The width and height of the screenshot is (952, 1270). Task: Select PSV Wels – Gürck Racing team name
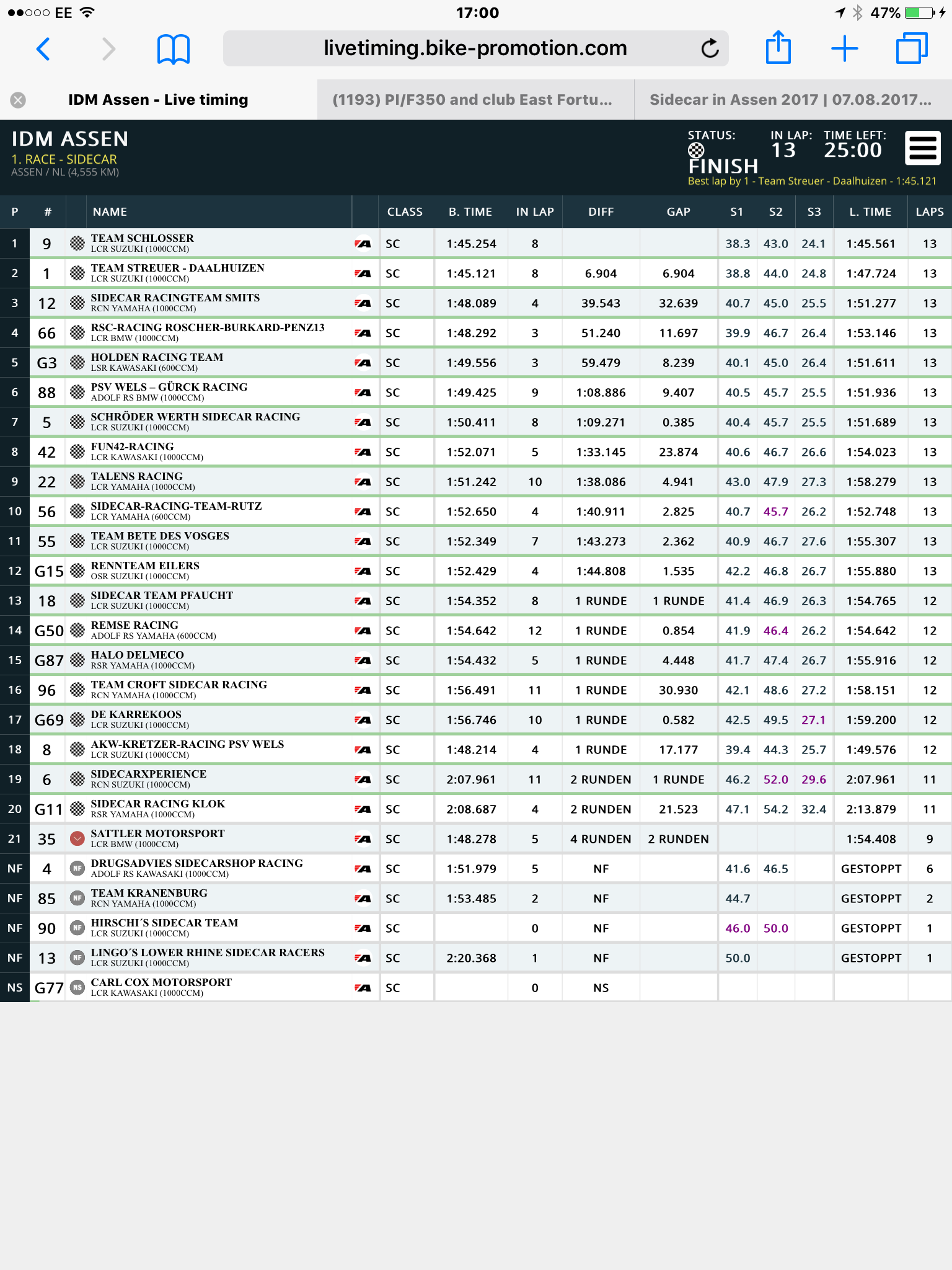pyautogui.click(x=169, y=387)
